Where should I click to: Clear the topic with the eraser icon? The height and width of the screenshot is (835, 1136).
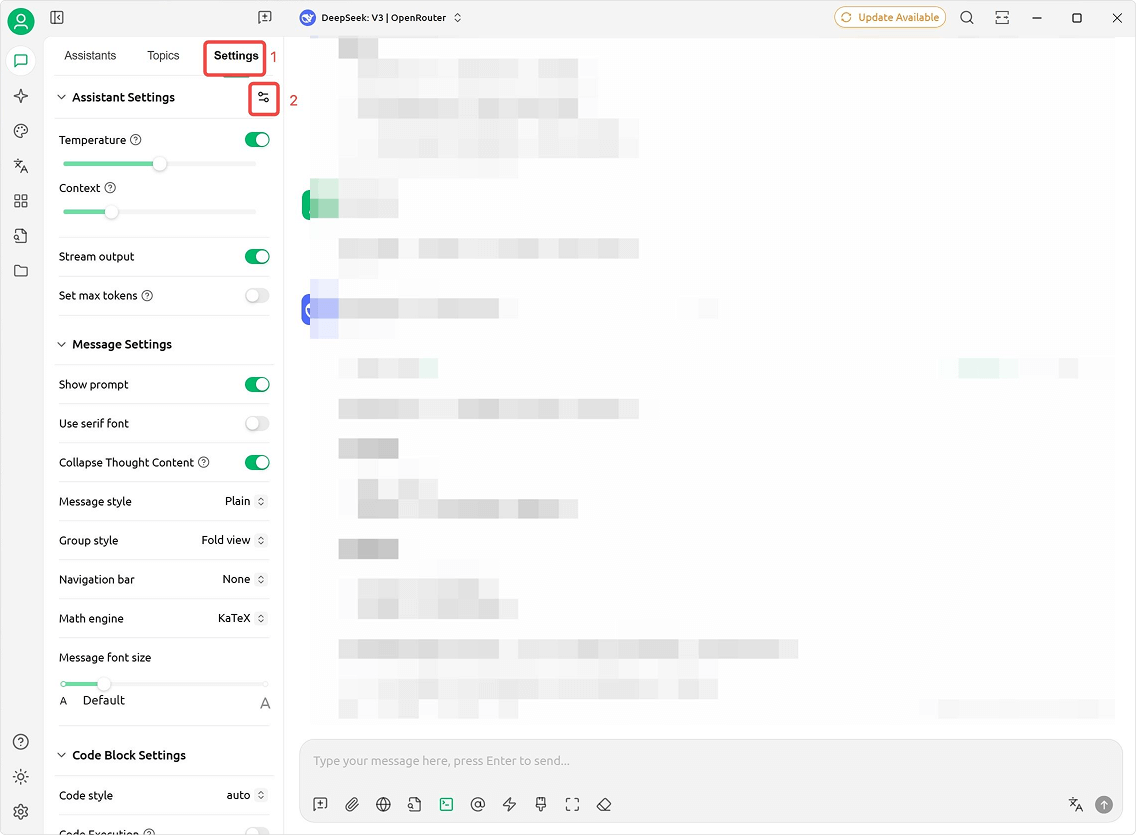604,805
